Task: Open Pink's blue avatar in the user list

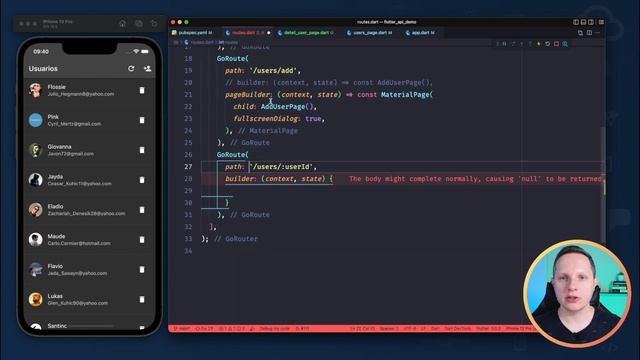Action: 36,120
